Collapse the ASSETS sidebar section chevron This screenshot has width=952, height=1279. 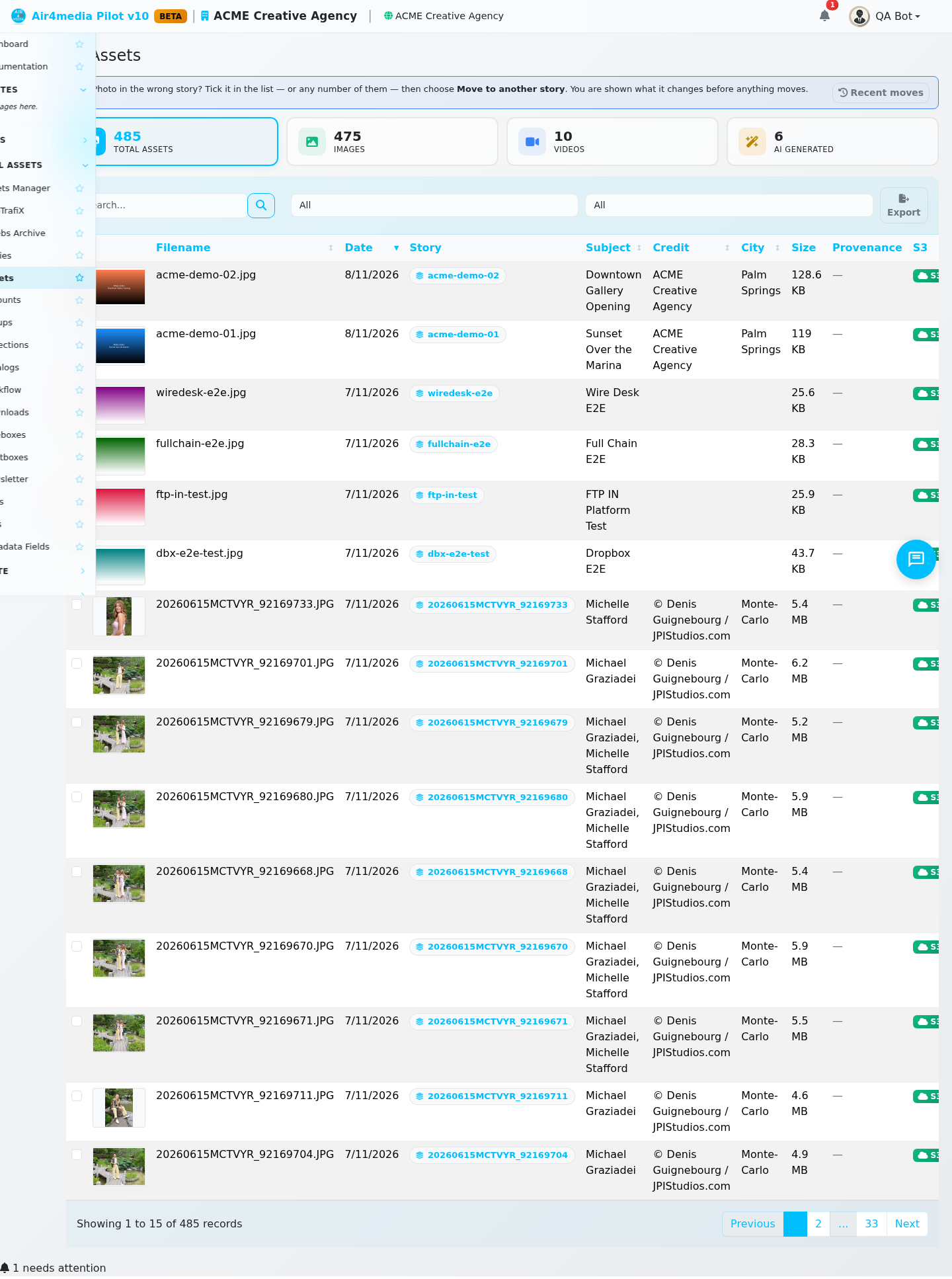pyautogui.click(x=85, y=165)
